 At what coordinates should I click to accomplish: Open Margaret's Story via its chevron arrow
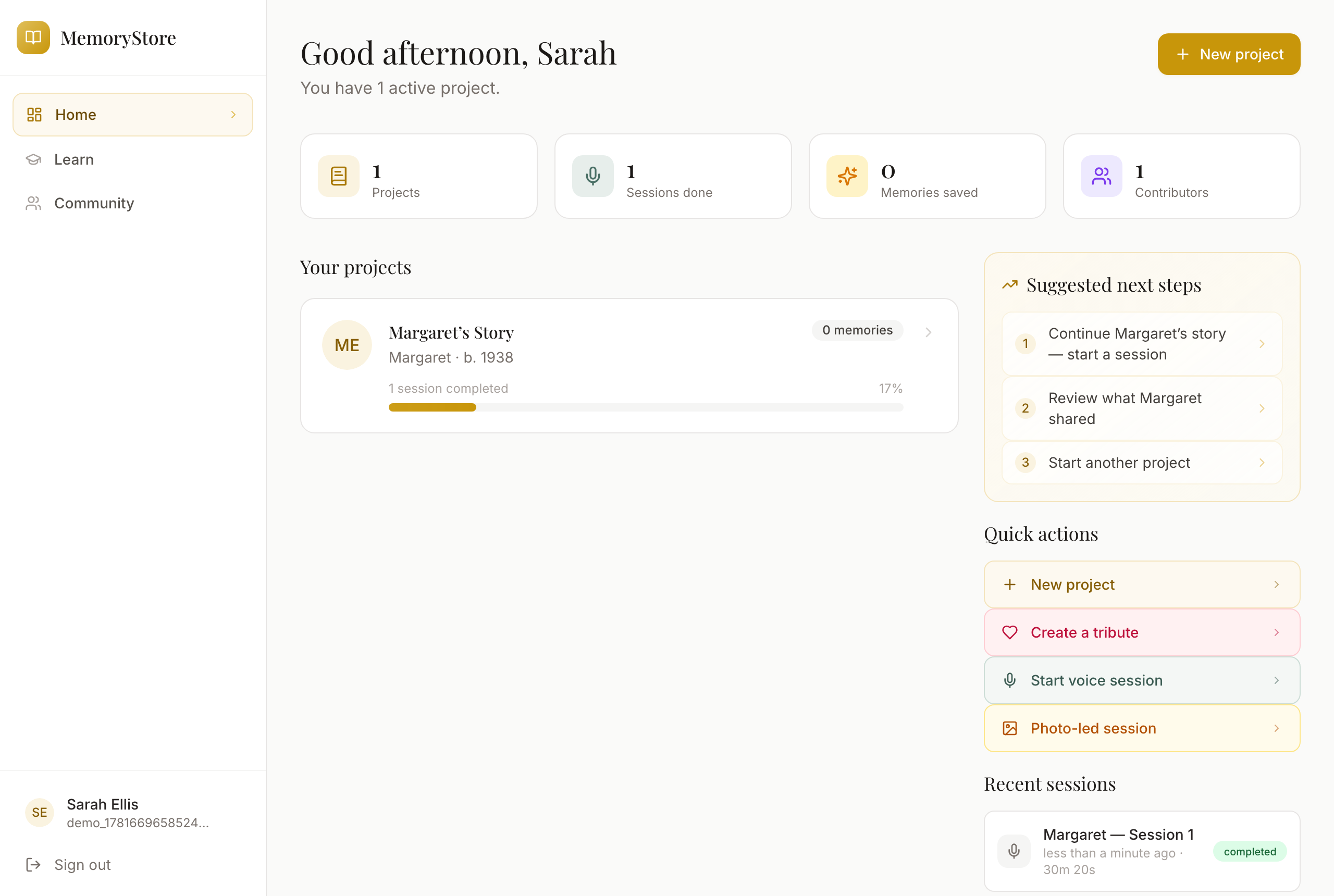(x=928, y=332)
